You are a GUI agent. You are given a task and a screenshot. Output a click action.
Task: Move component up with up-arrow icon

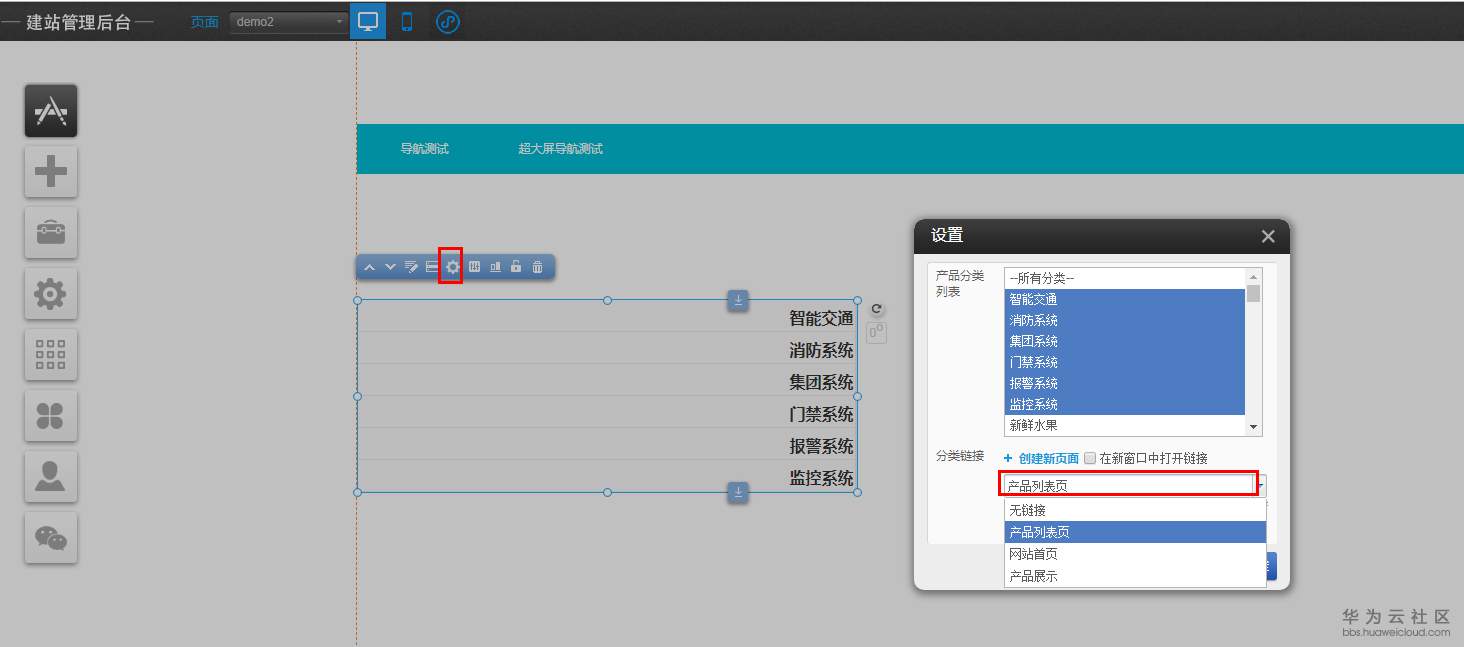point(369,267)
